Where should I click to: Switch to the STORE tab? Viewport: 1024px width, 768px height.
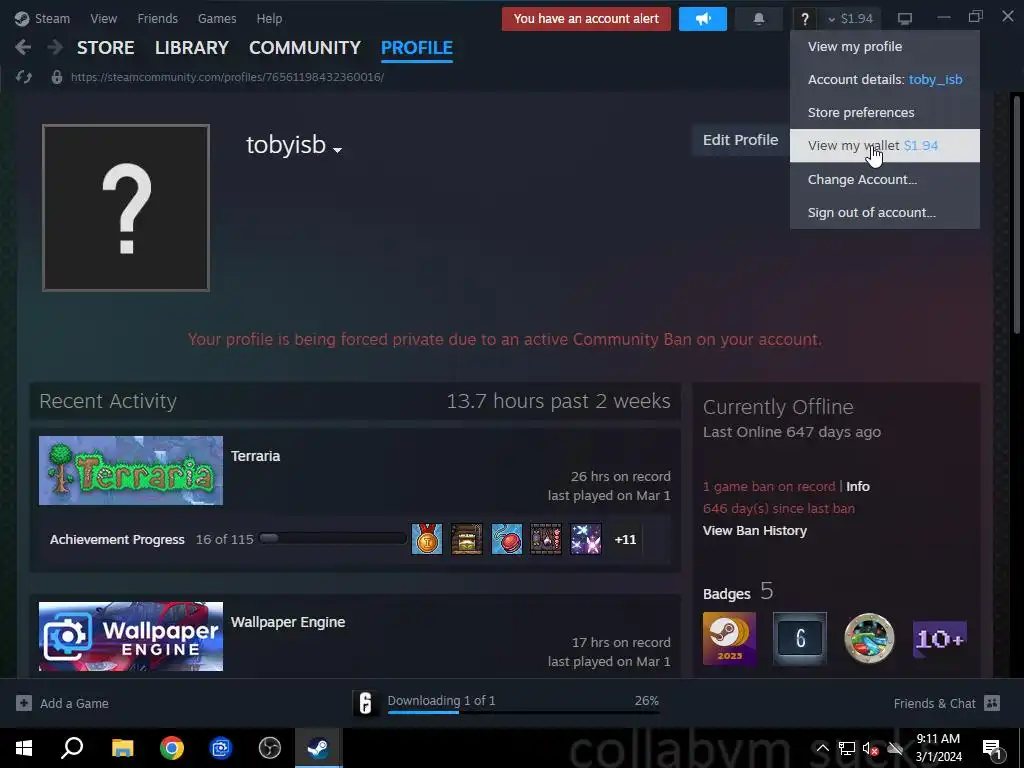coord(106,48)
